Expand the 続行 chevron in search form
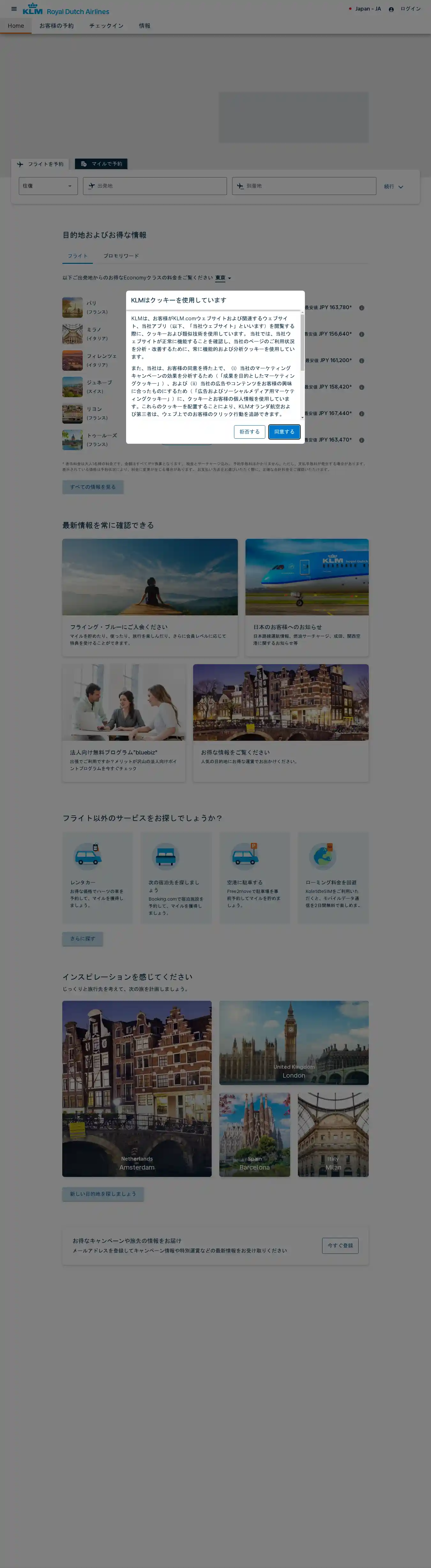Viewport: 431px width, 1568px height. pyautogui.click(x=401, y=187)
